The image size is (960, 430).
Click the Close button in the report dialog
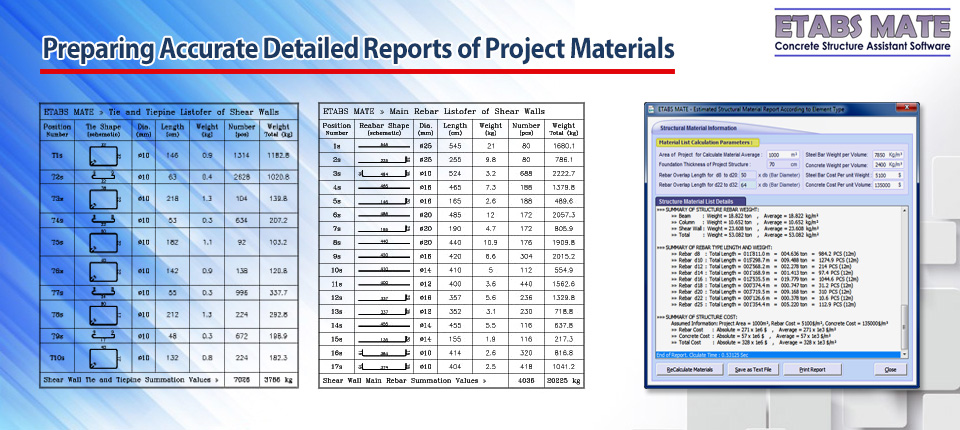coord(890,369)
